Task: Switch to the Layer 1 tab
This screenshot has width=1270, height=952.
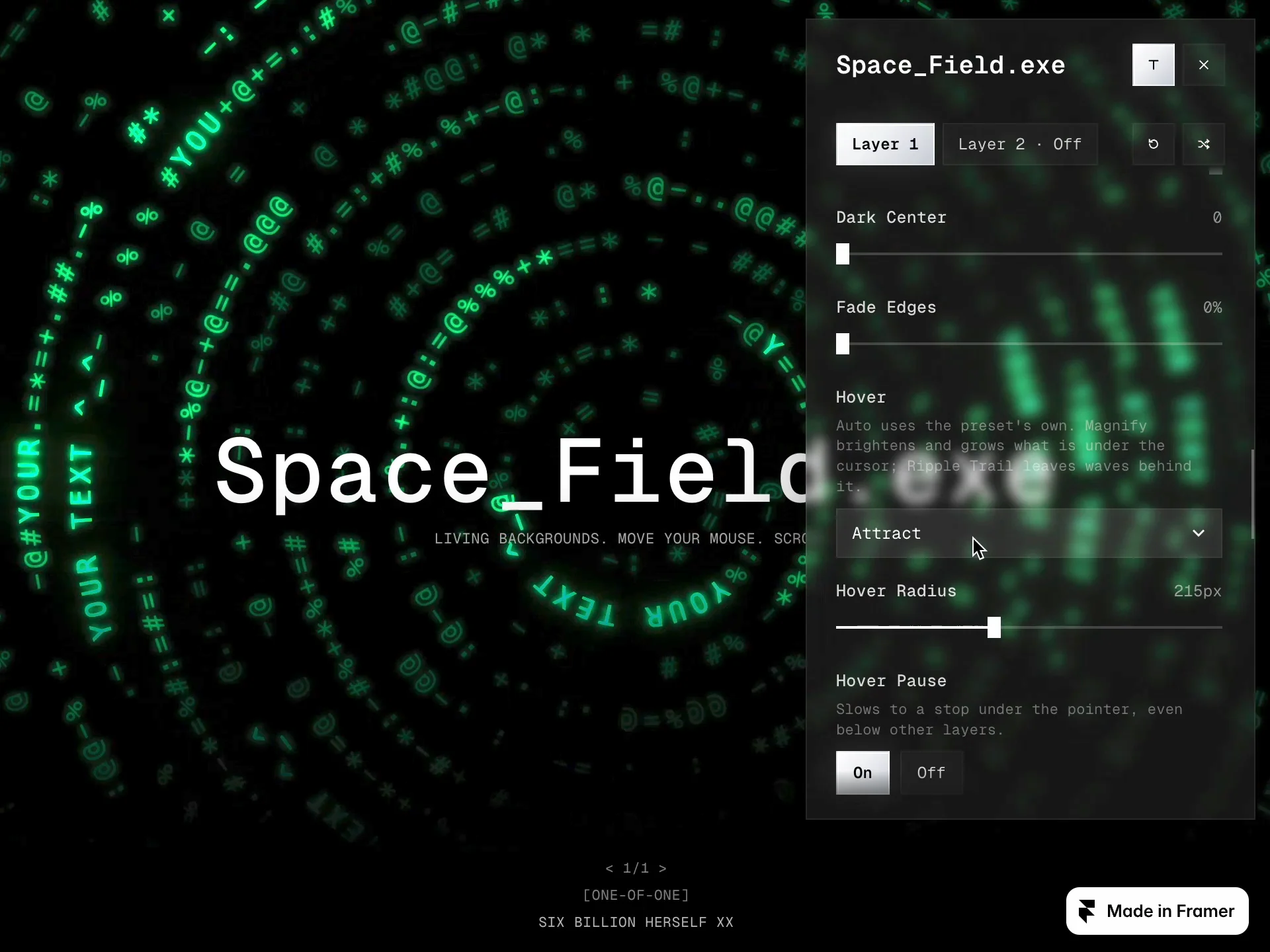Action: pyautogui.click(x=885, y=144)
